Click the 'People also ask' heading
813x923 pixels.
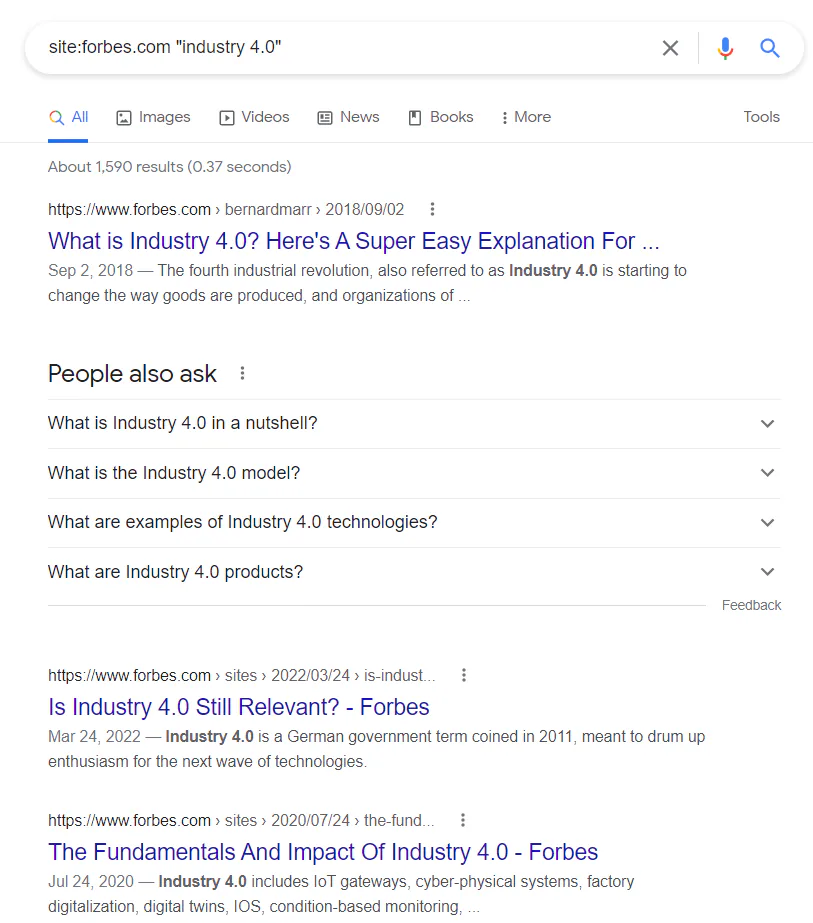(132, 374)
